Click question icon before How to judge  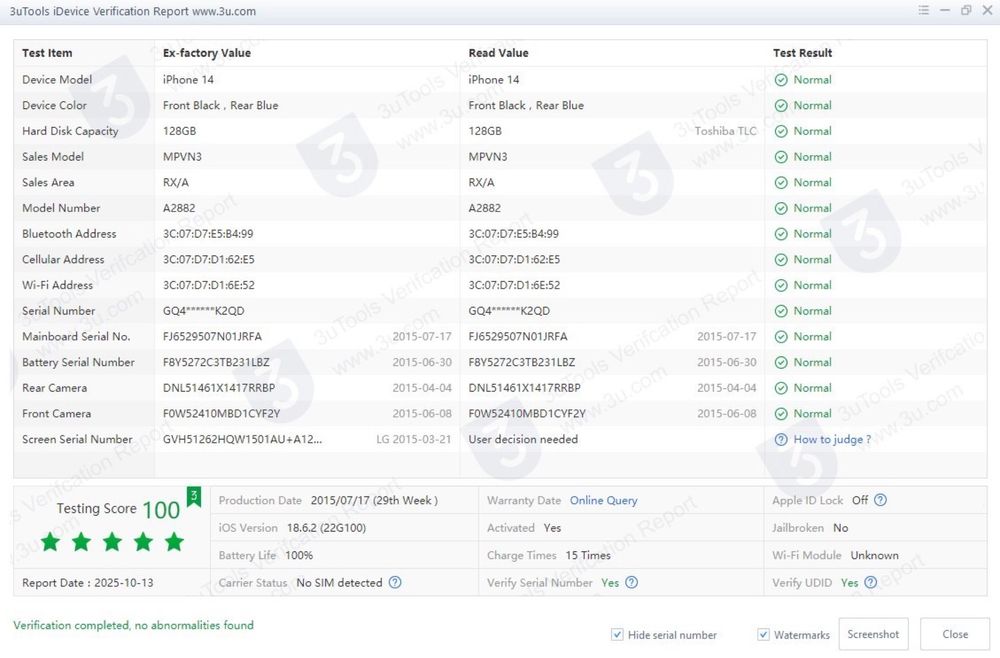tap(781, 439)
